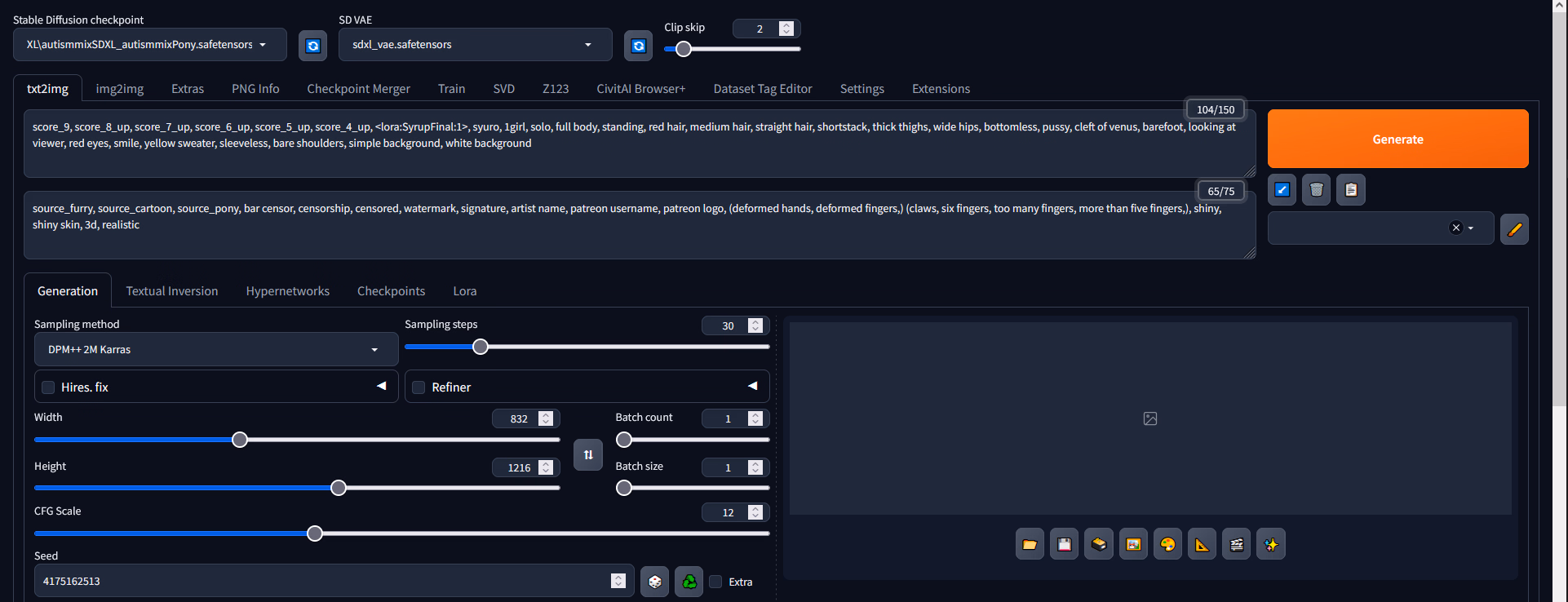Save image with the floppy disk icon
The width and height of the screenshot is (1568, 602).
pyautogui.click(x=1064, y=544)
